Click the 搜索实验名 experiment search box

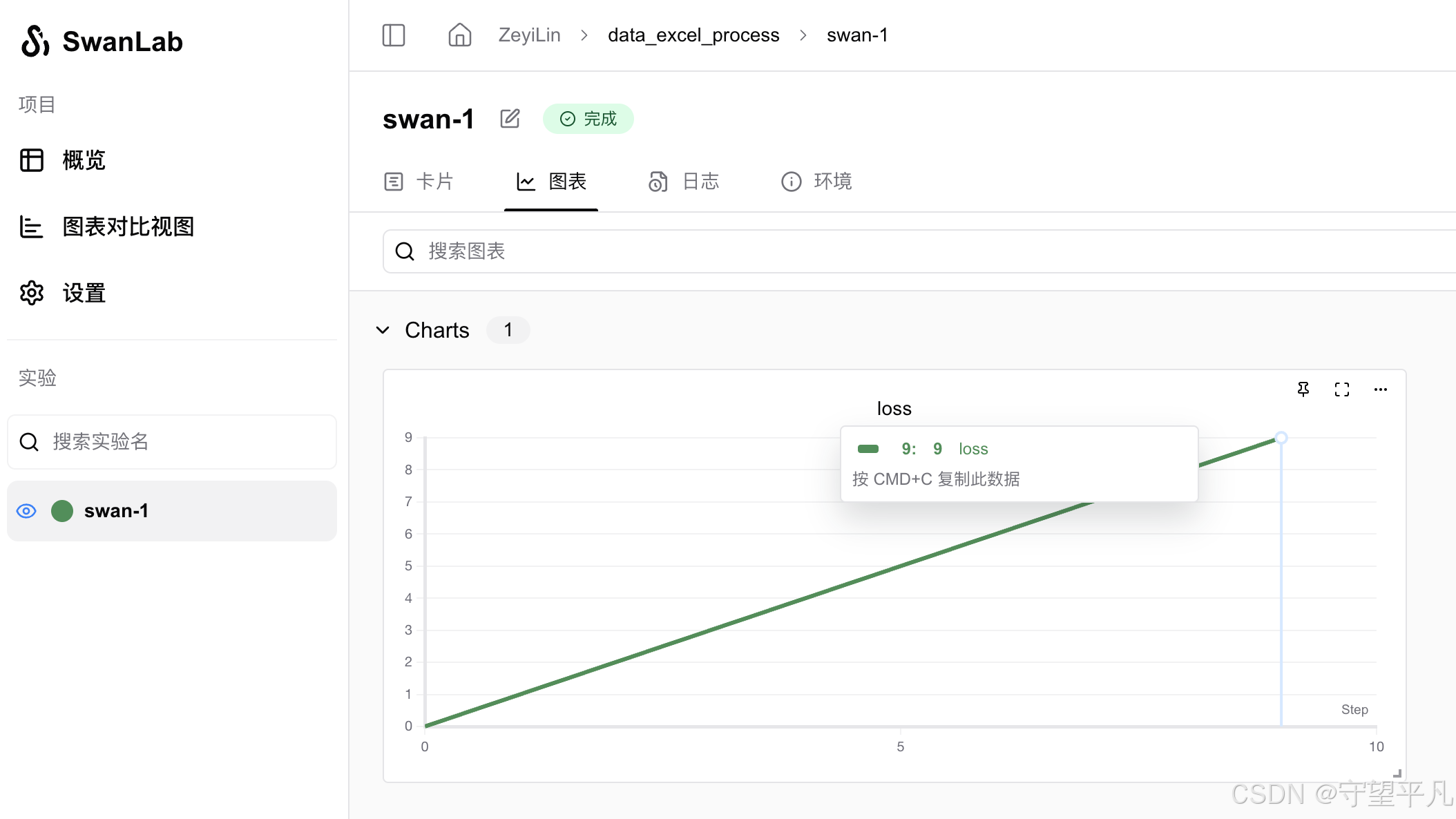[171, 442]
